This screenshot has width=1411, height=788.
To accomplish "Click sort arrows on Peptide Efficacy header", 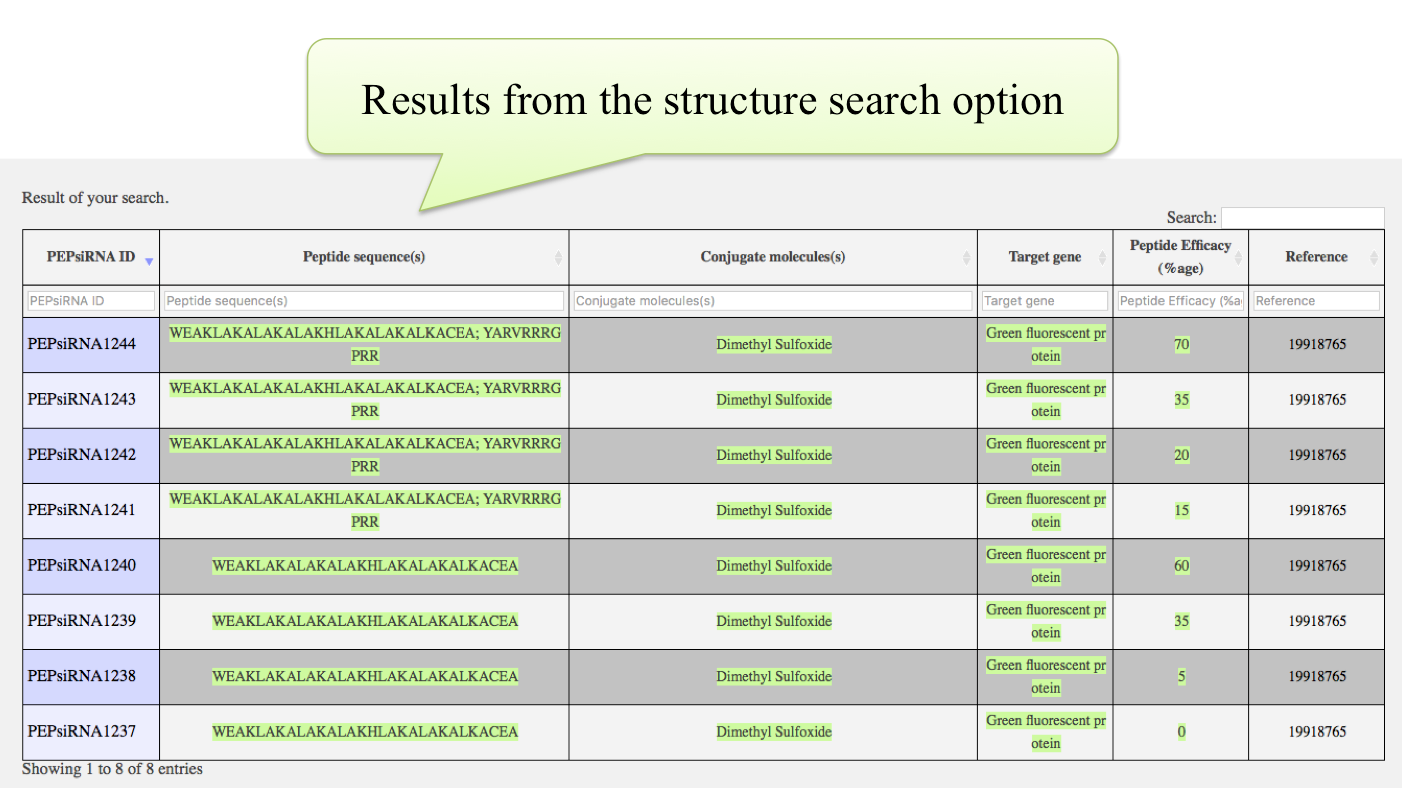I will (x=1238, y=258).
